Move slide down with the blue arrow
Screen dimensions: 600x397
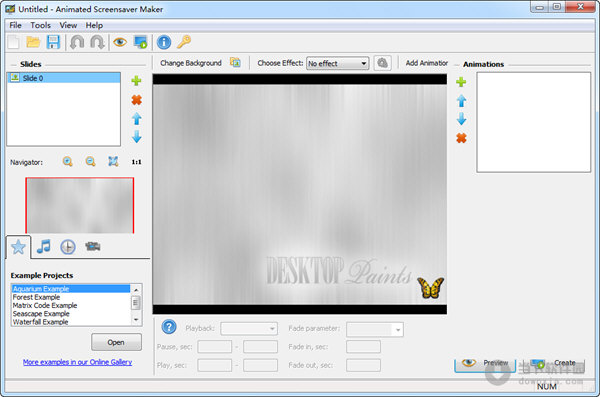137,137
